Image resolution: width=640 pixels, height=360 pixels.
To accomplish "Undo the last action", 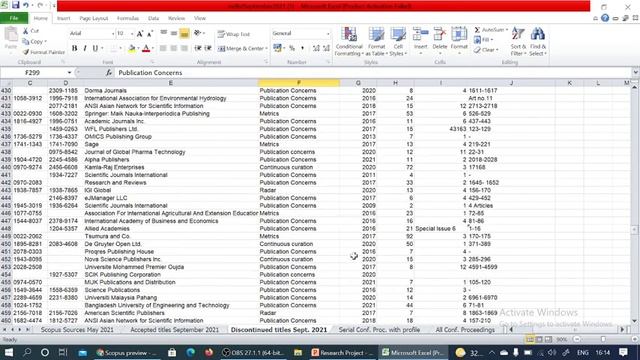I will tap(26, 5).
